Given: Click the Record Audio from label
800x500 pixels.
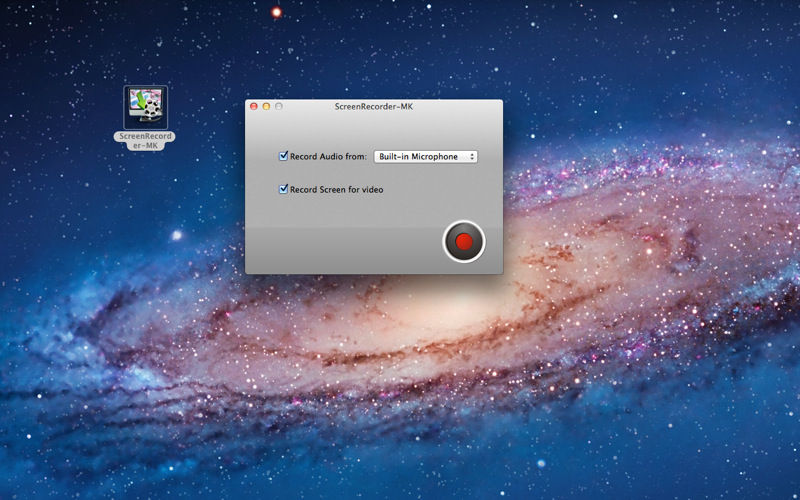Looking at the screenshot, I should (x=328, y=157).
